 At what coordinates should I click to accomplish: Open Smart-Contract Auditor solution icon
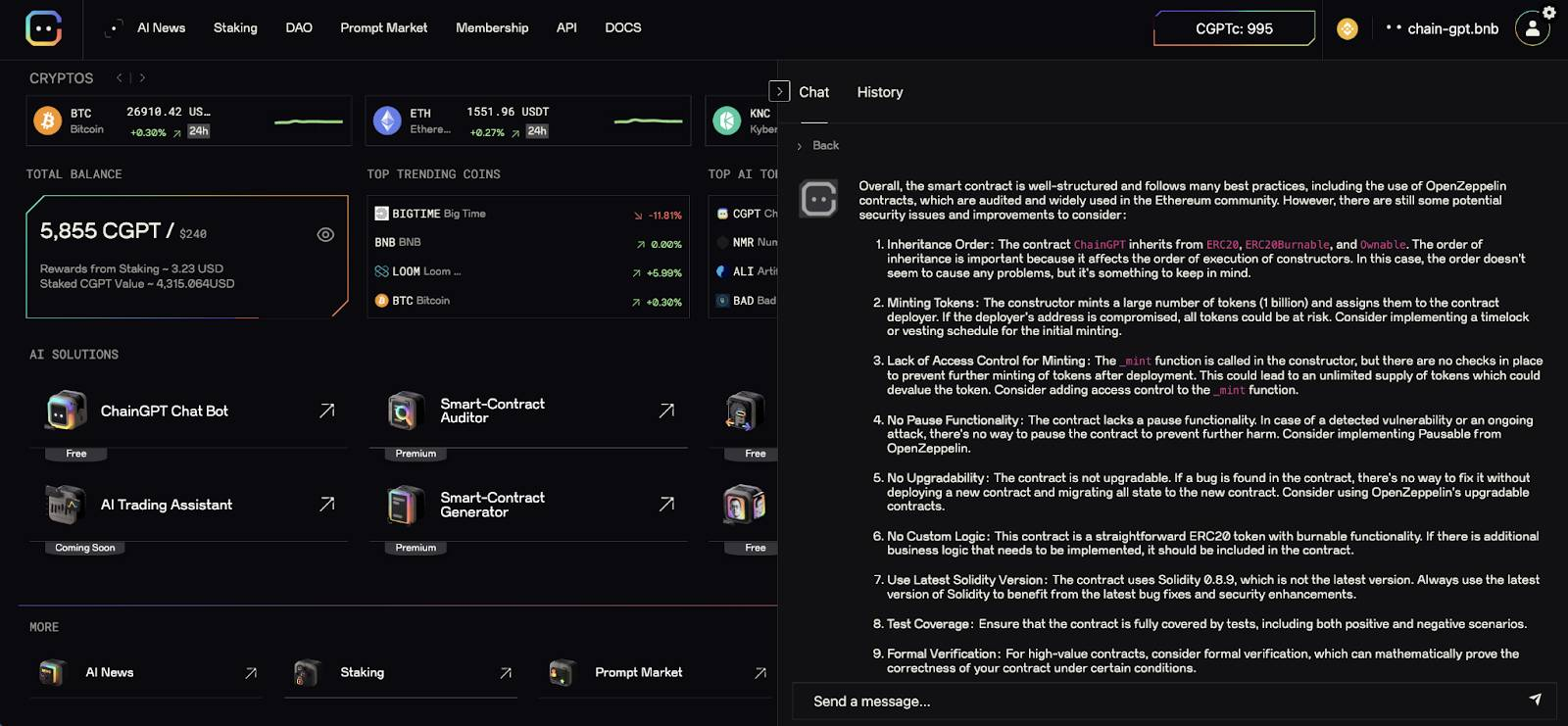(405, 411)
